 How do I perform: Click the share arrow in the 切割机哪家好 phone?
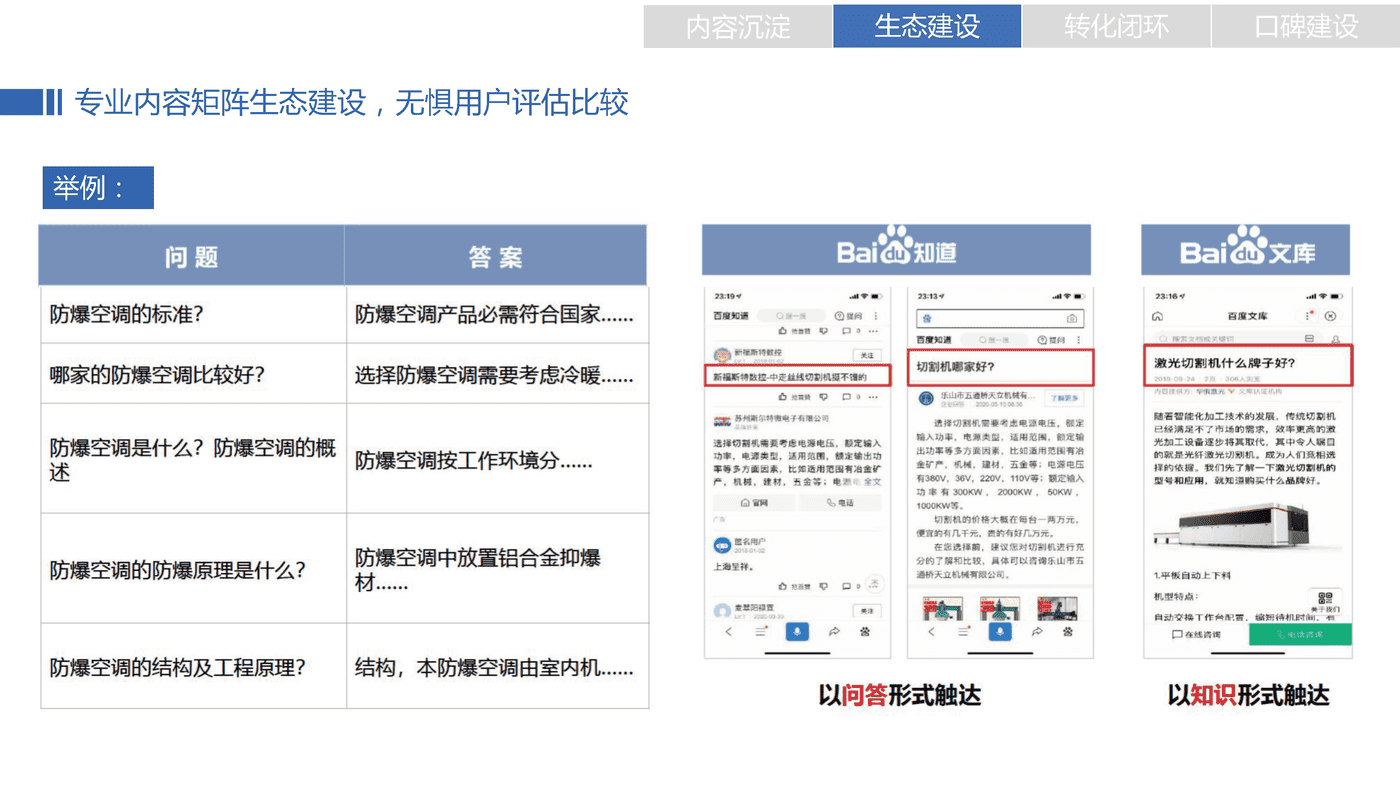click(1037, 631)
